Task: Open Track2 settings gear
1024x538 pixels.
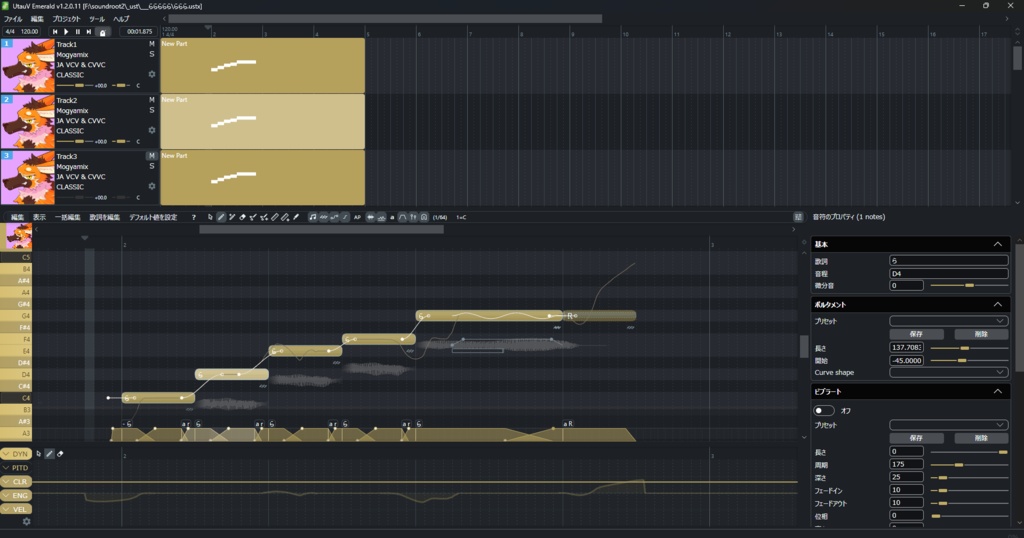Action: tap(152, 131)
